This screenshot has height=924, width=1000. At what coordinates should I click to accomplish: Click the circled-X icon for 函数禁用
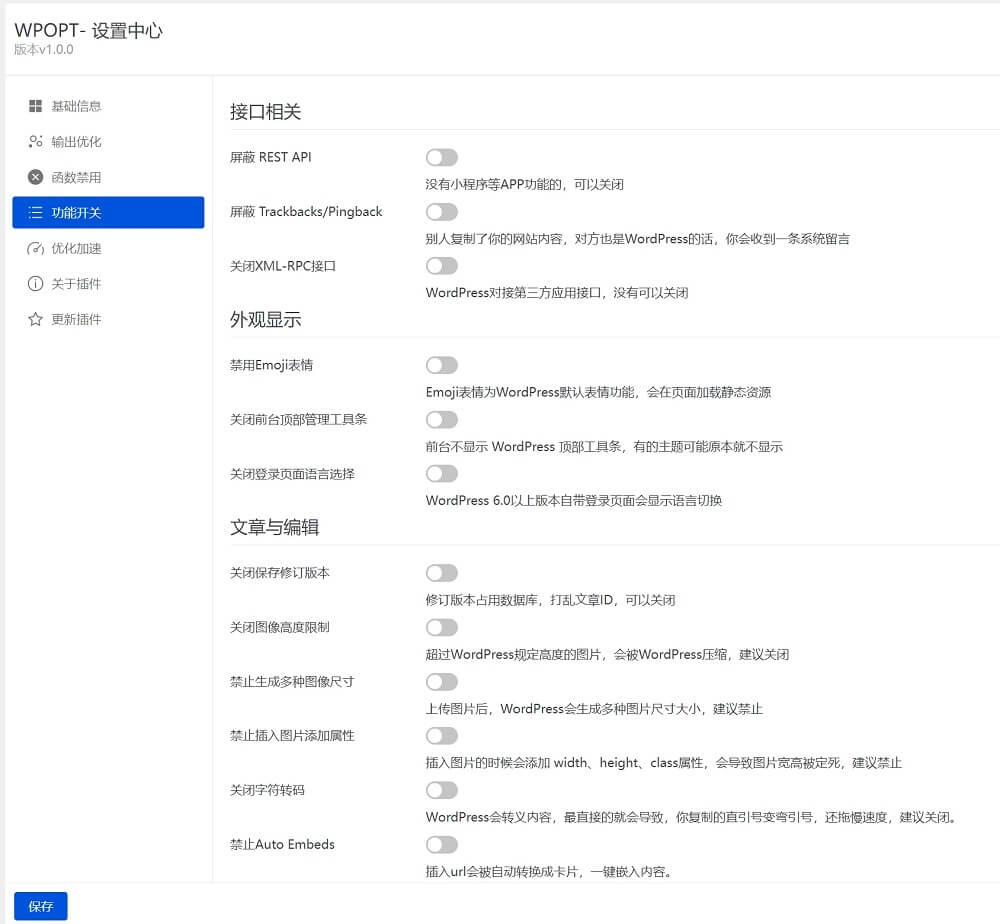point(37,177)
